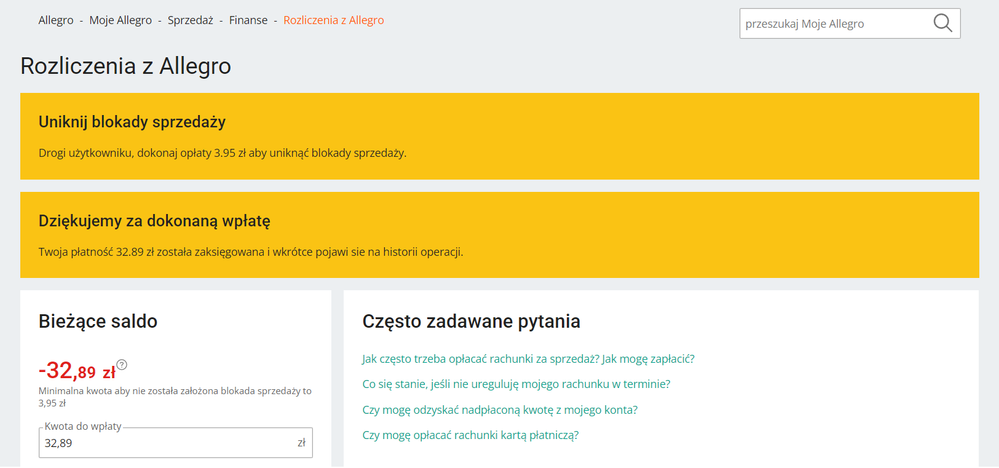Click the text asking for a 3.95 zł payment
The image size is (999, 468).
[x=222, y=153]
